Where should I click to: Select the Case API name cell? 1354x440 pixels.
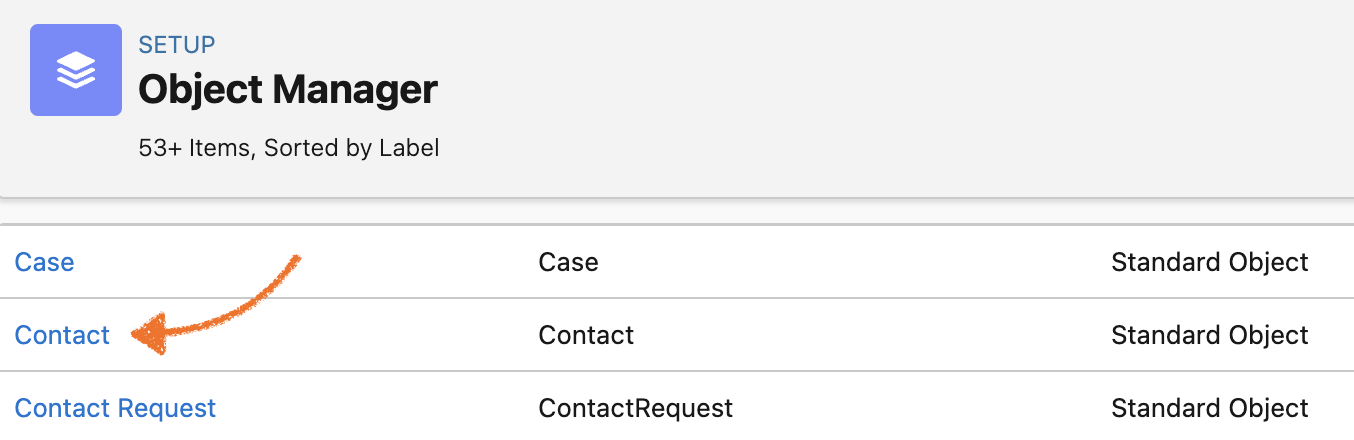click(568, 262)
